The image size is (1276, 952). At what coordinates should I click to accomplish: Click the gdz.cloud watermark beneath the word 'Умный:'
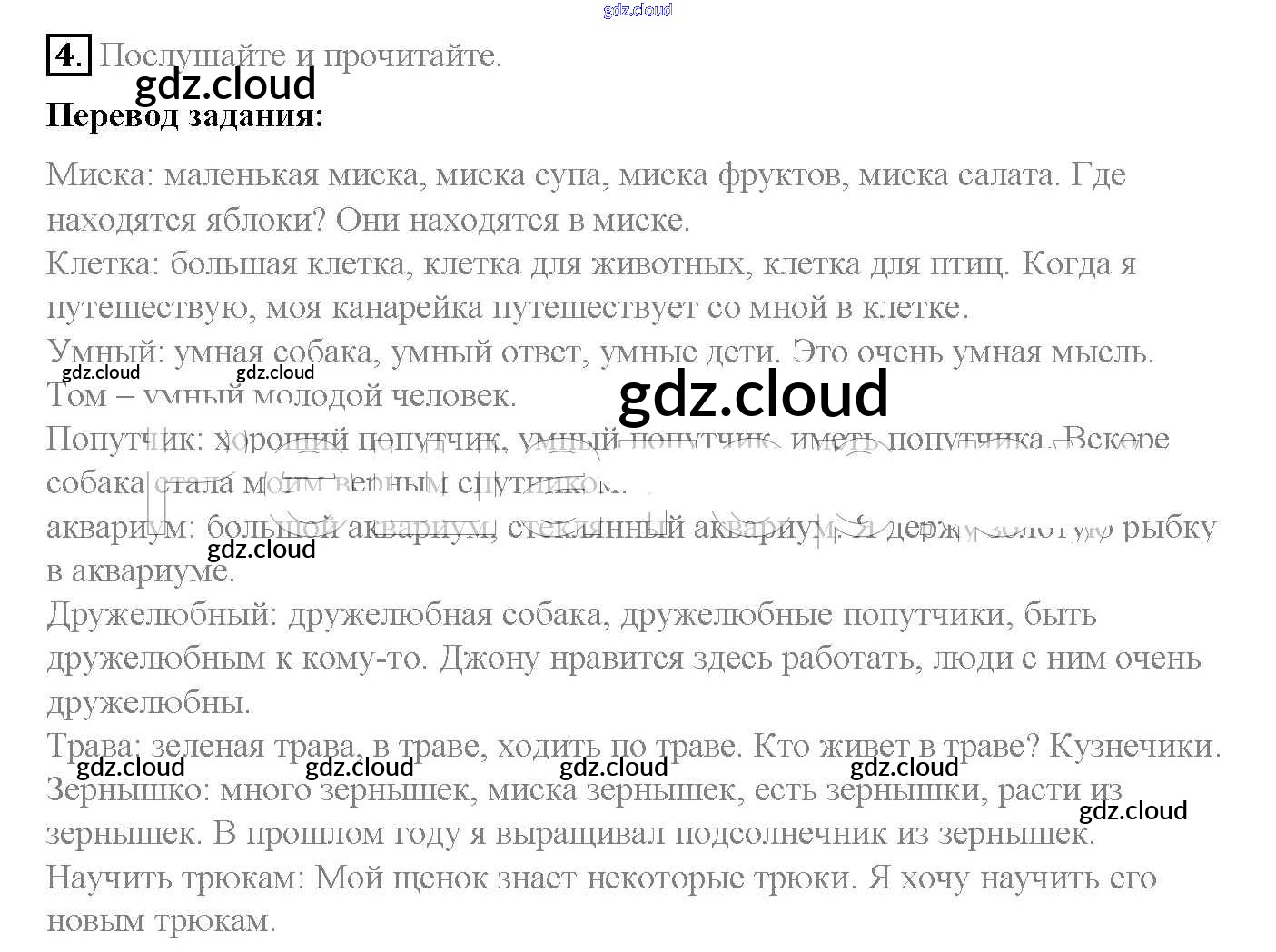pyautogui.click(x=101, y=372)
